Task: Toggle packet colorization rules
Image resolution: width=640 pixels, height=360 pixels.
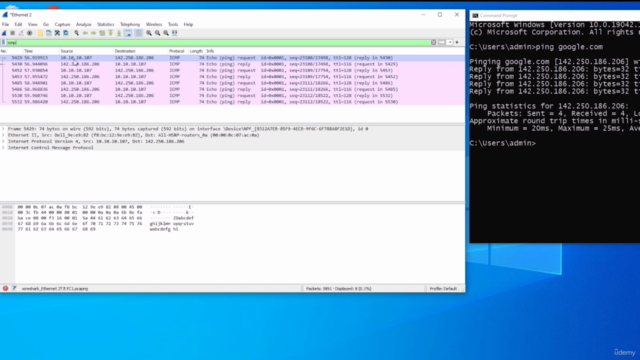Action: 138,33
